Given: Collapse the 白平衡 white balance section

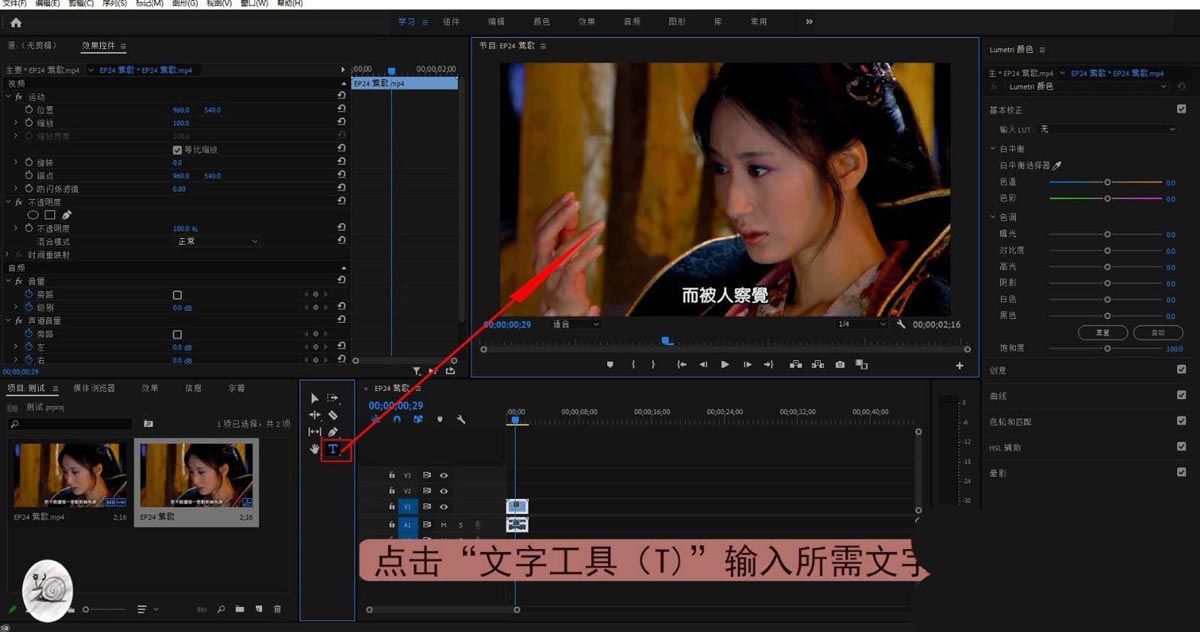Looking at the screenshot, I should click(x=993, y=149).
